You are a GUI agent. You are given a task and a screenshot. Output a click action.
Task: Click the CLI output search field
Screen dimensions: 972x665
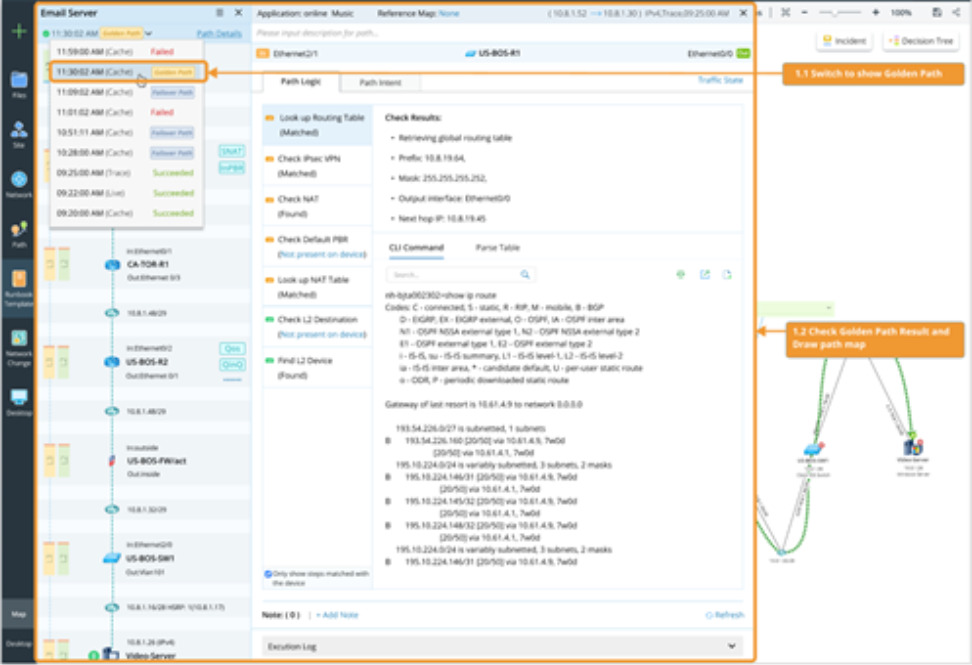[460, 275]
